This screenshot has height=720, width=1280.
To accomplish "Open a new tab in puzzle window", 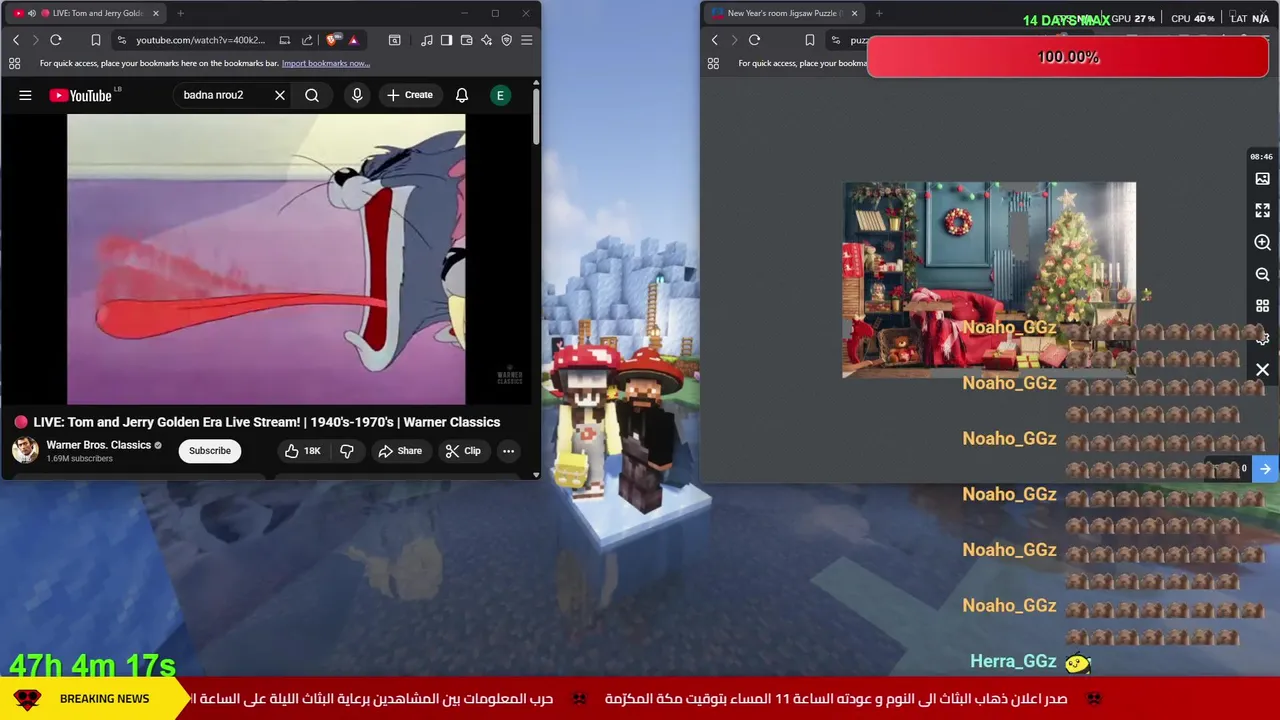I will click(879, 13).
